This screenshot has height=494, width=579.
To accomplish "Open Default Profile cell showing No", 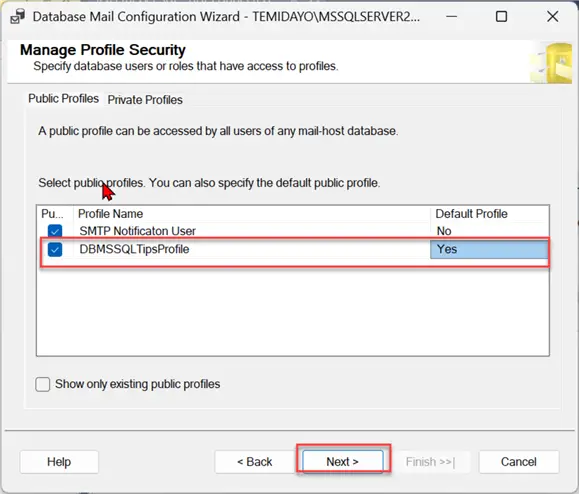I will 489,231.
